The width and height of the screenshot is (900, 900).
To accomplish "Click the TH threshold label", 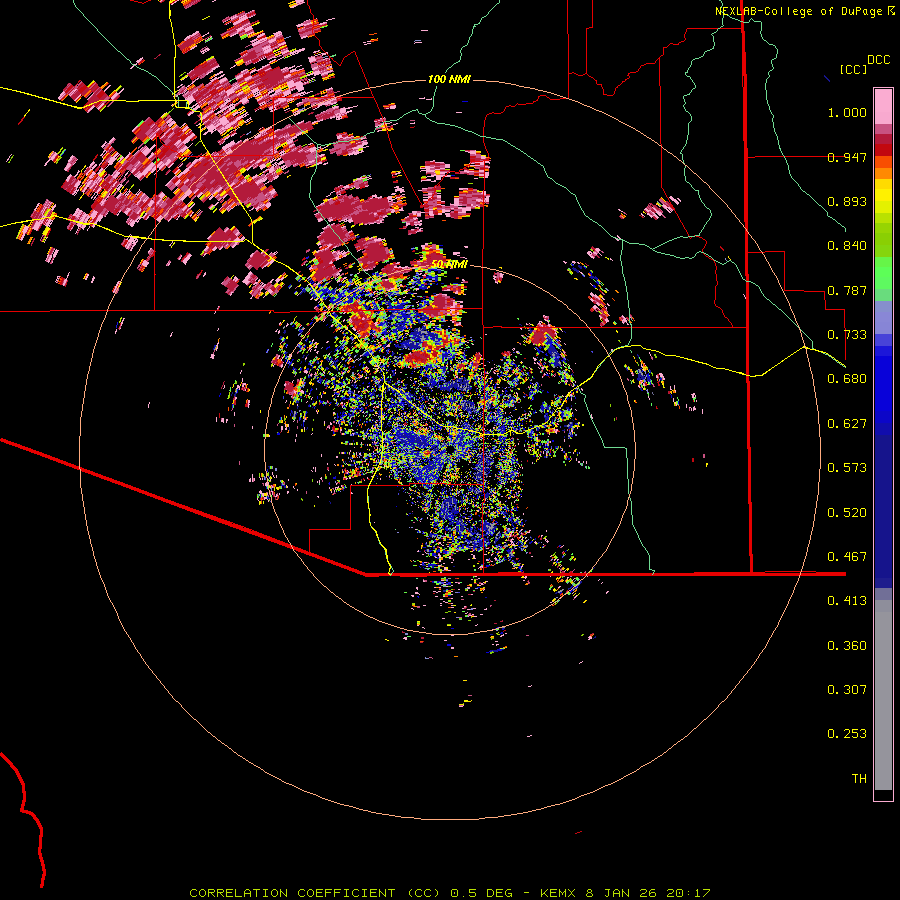I will (859, 779).
